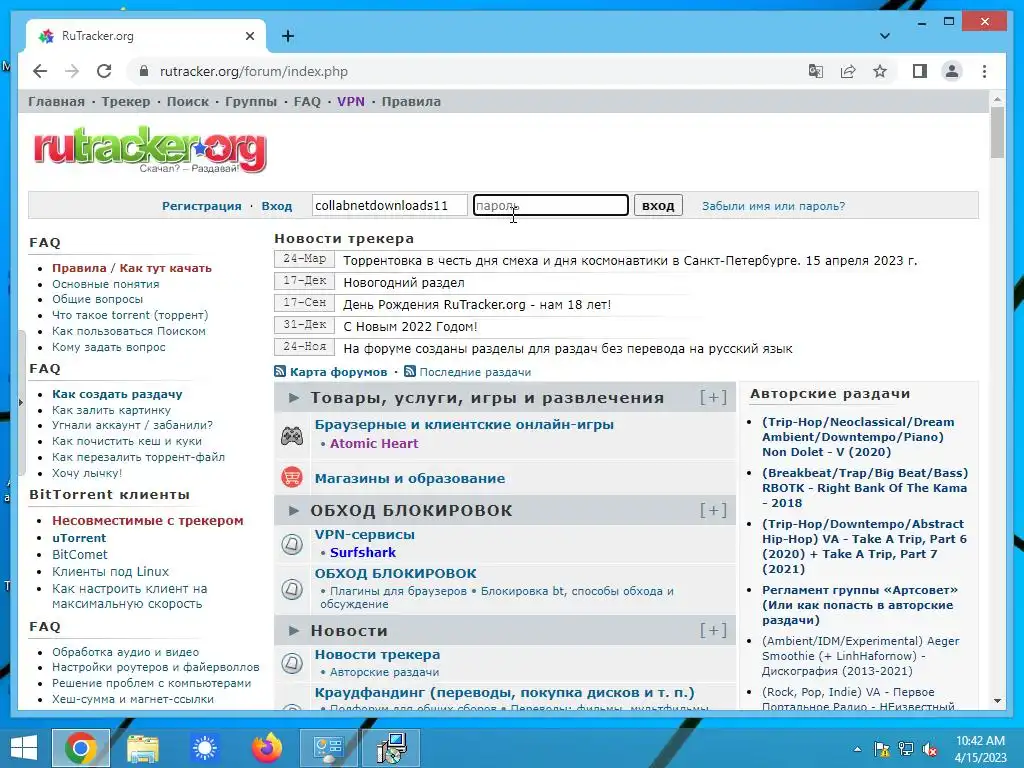Click the username field with collabnetdownloads11
Screen dimensions: 1024x768
click(390, 205)
